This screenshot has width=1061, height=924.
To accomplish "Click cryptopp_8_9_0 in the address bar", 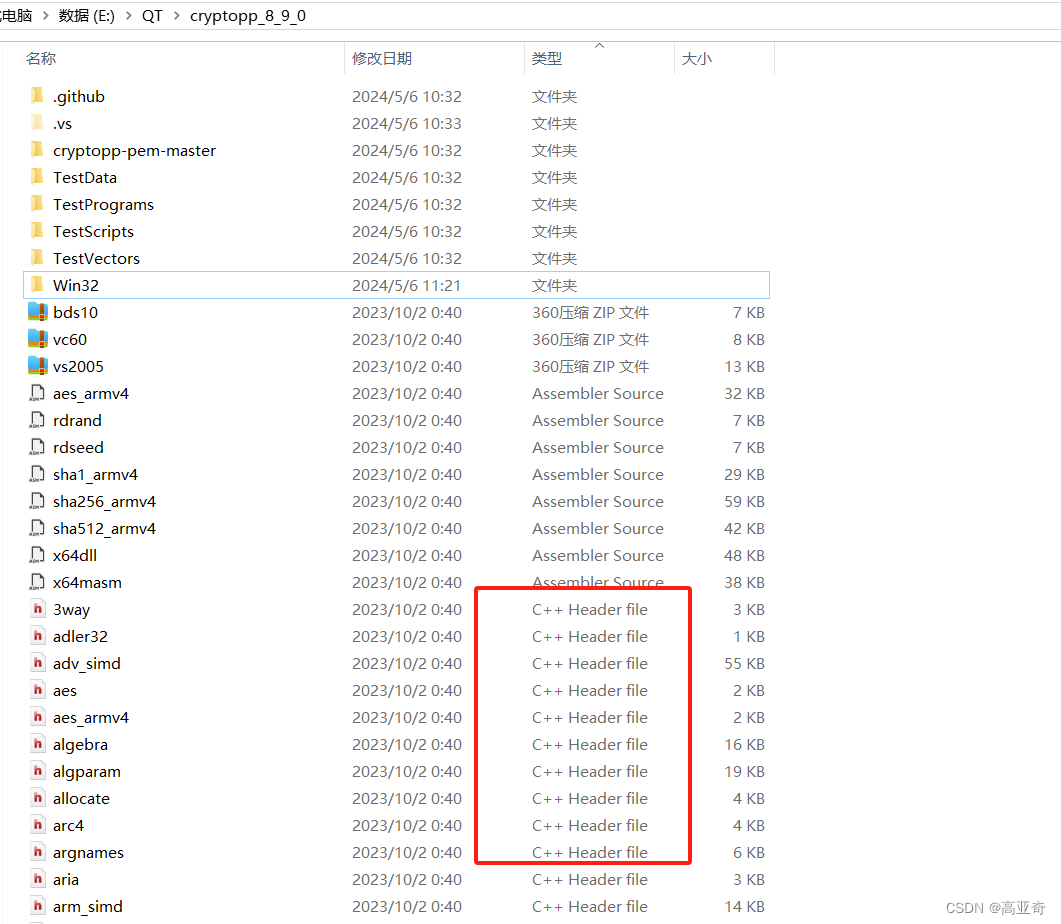I will click(x=248, y=16).
